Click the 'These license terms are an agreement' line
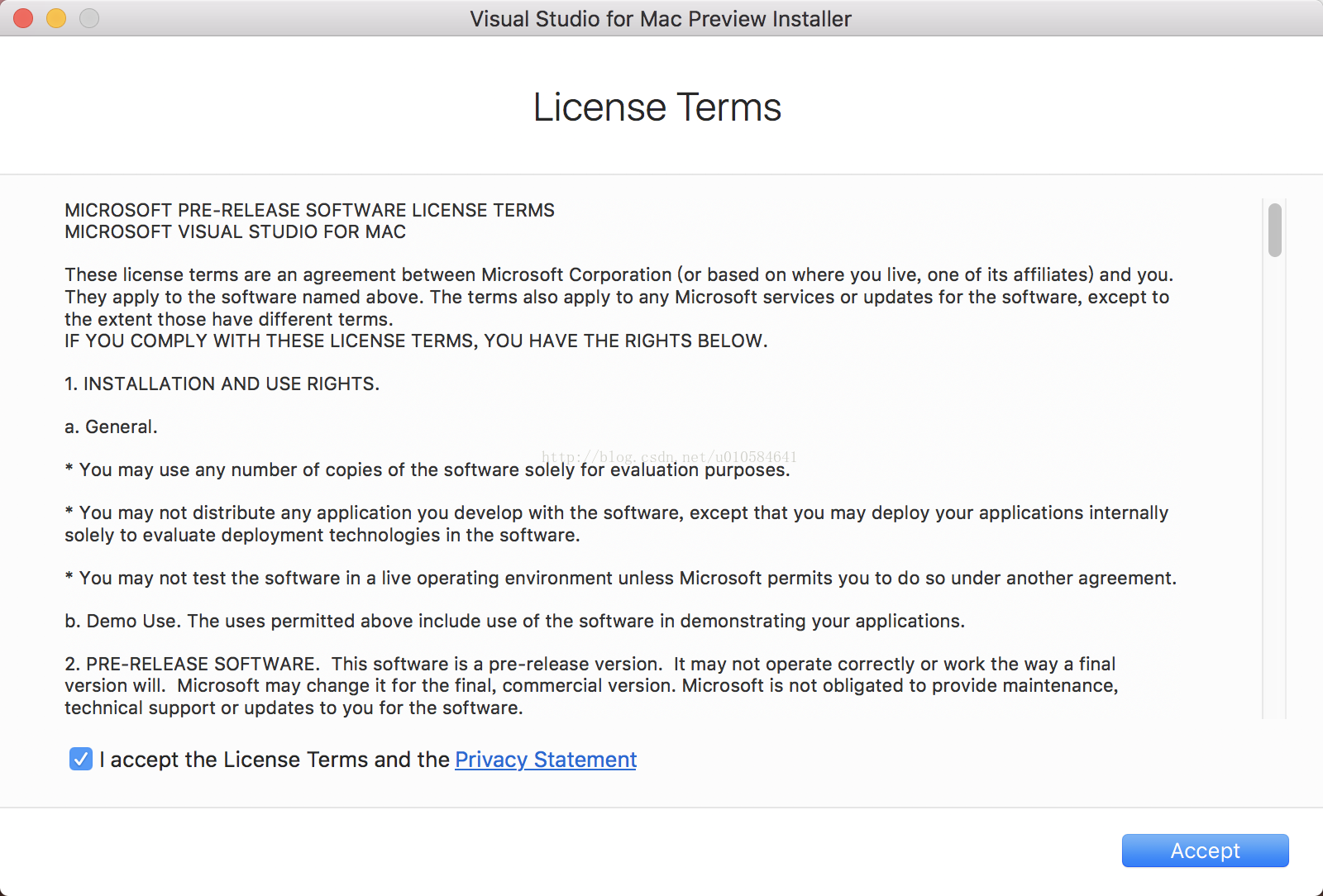The width and height of the screenshot is (1323, 896). click(x=619, y=274)
